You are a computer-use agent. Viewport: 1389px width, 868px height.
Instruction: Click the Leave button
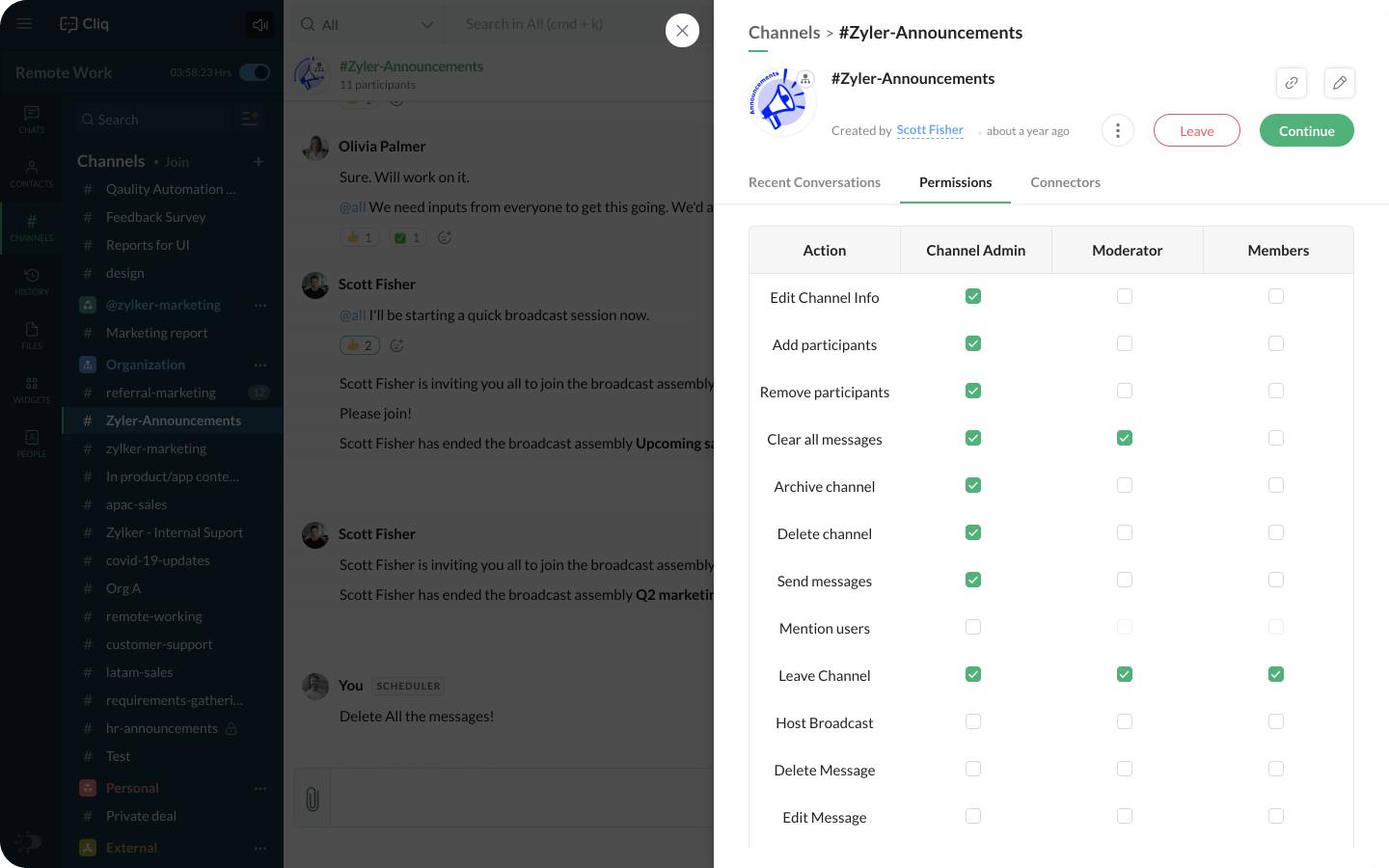tap(1196, 131)
